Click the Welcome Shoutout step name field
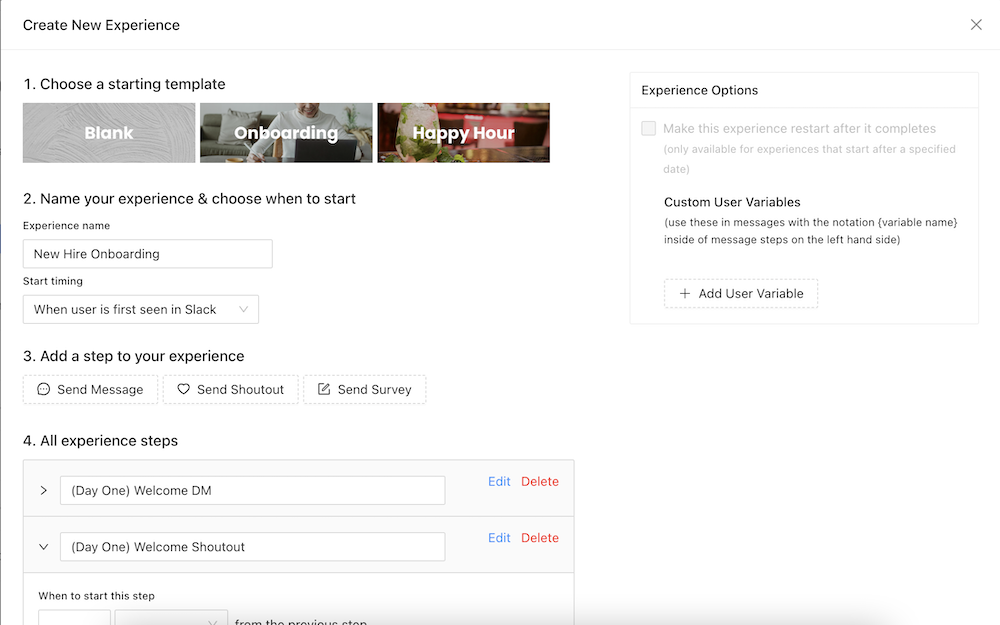1000x625 pixels. [253, 547]
